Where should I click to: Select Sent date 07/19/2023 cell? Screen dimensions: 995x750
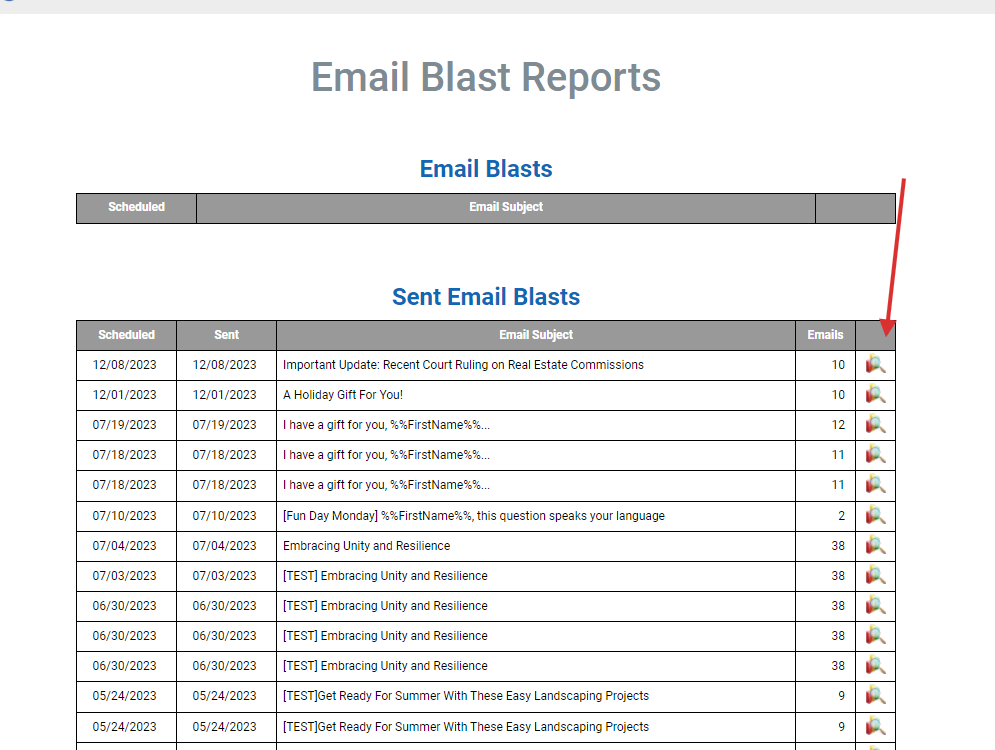pyautogui.click(x=225, y=424)
